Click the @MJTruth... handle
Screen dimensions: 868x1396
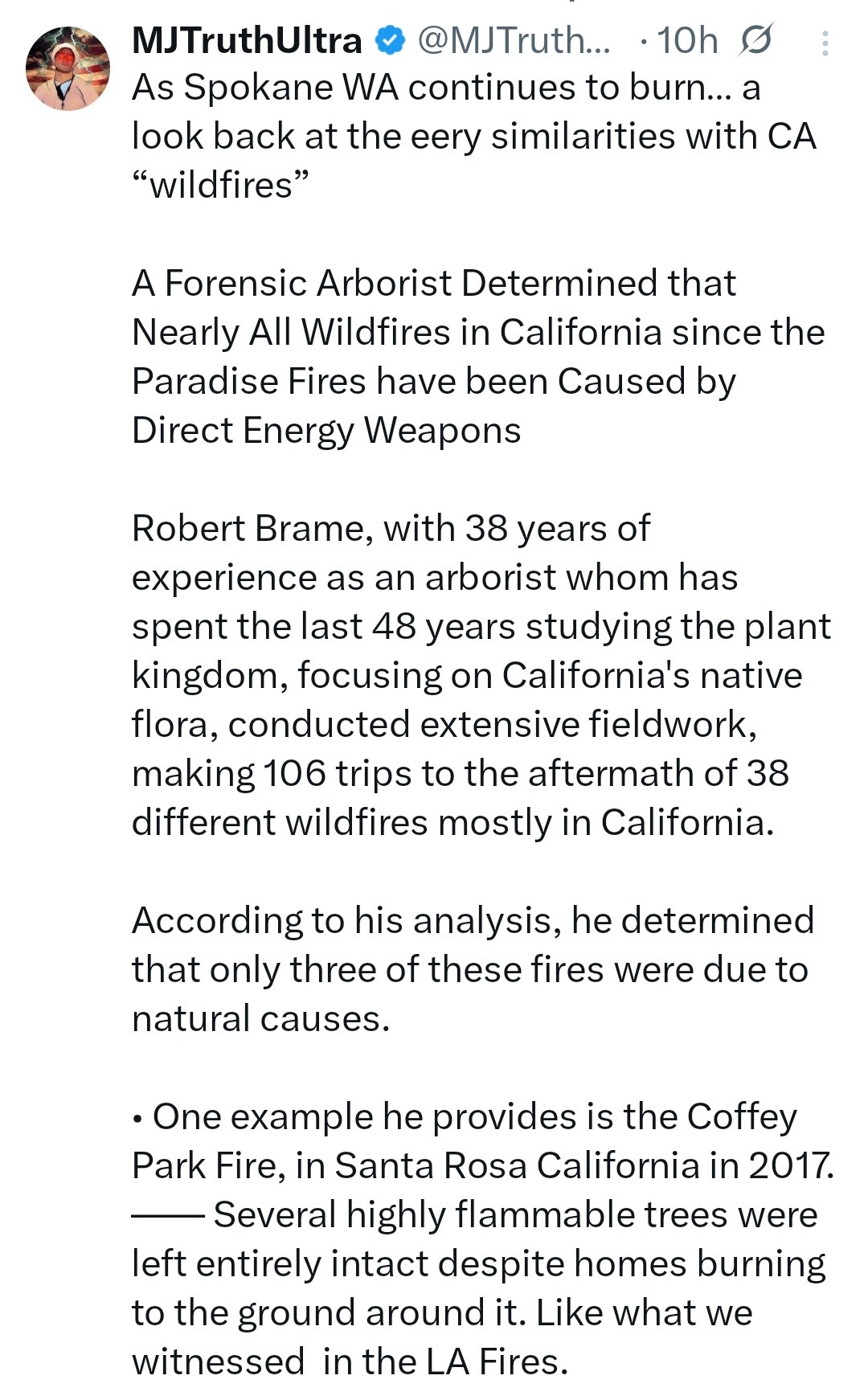click(514, 40)
